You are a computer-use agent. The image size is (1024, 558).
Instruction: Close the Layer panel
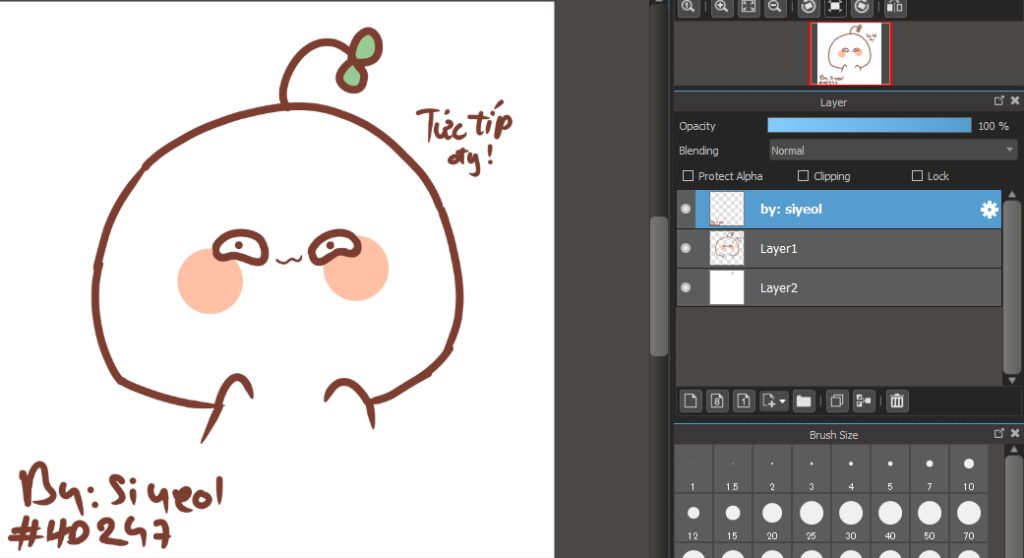(1015, 101)
